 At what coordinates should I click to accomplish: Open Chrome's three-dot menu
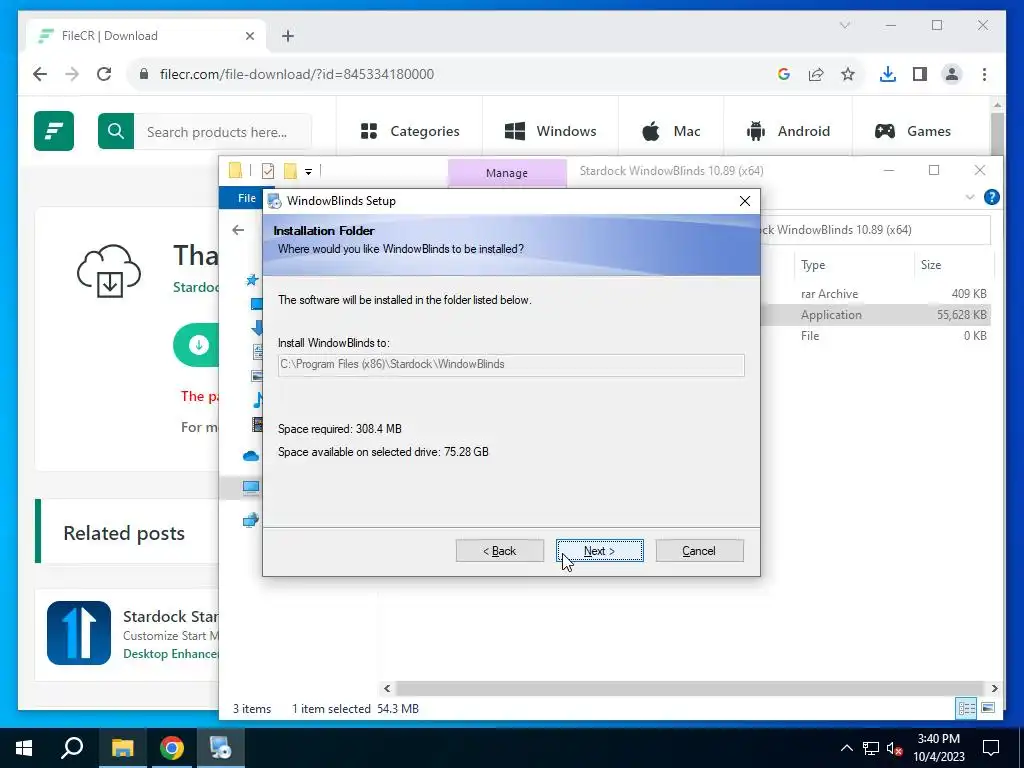click(984, 74)
